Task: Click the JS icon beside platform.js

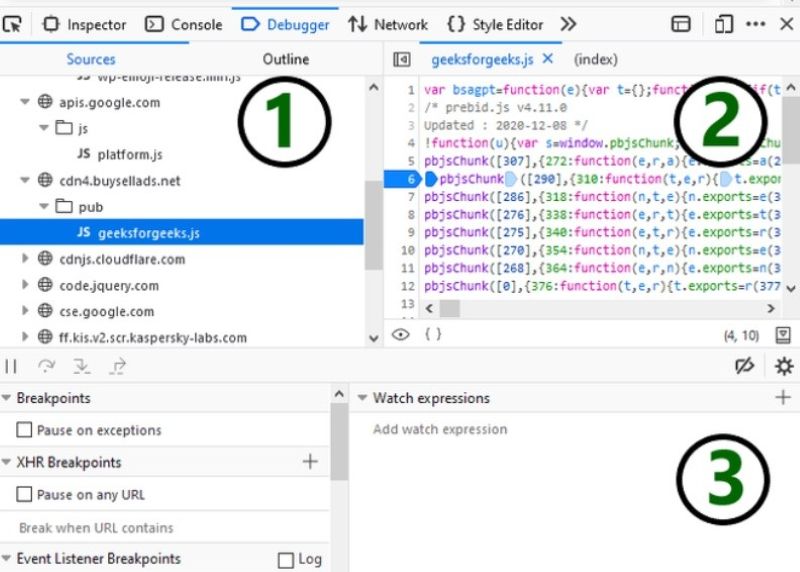Action: click(x=84, y=154)
